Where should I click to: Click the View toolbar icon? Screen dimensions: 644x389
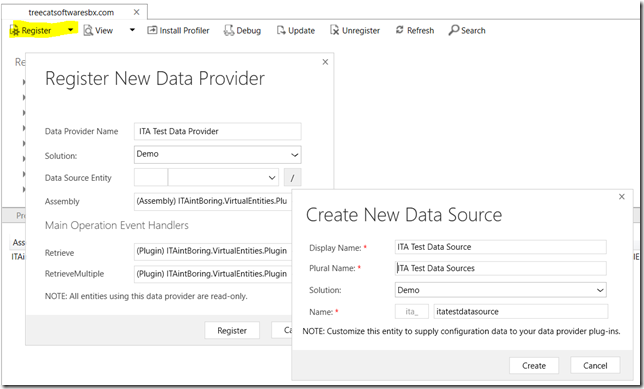(88, 30)
